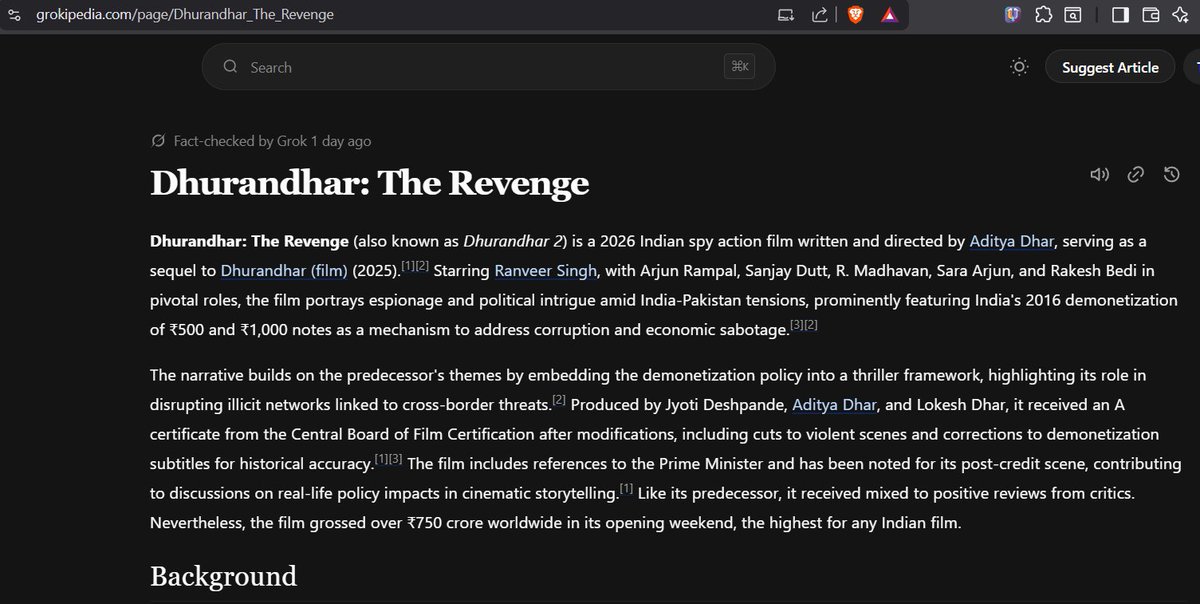Click the grokipedia.com URL in address bar
The width and height of the screenshot is (1200, 604).
click(x=185, y=14)
